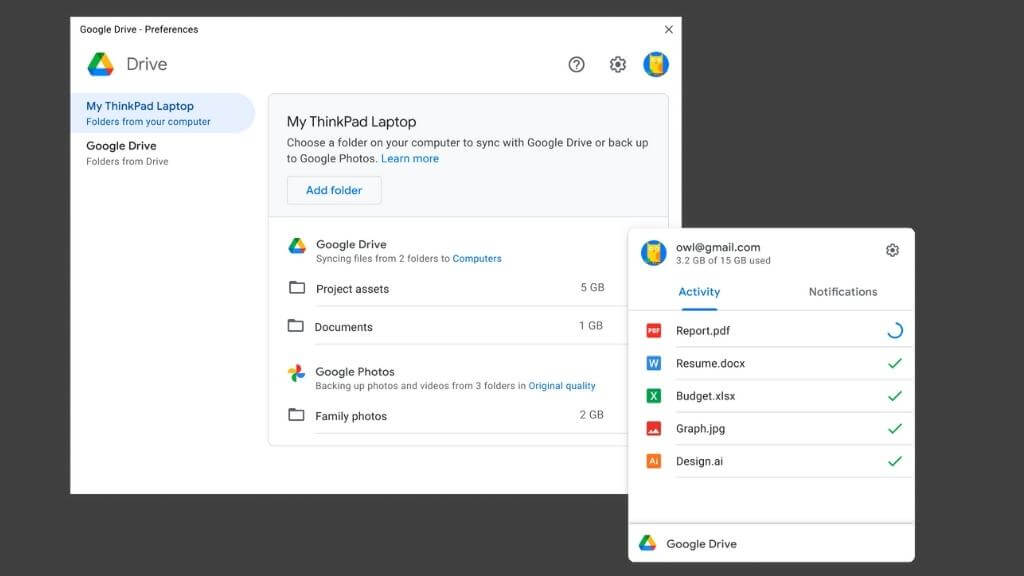
Task: Click the owl avatar in activity popup
Action: (653, 253)
